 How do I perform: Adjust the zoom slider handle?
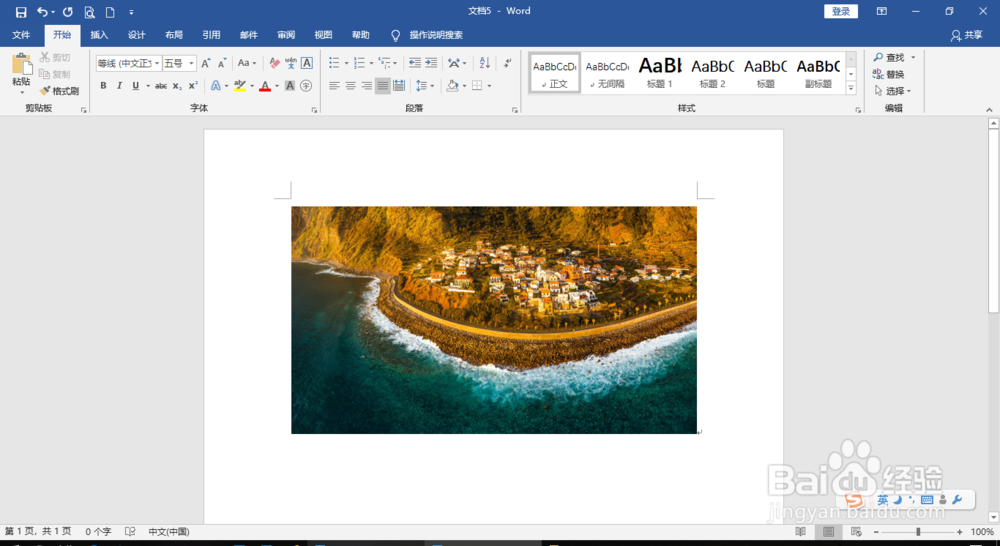[918, 532]
